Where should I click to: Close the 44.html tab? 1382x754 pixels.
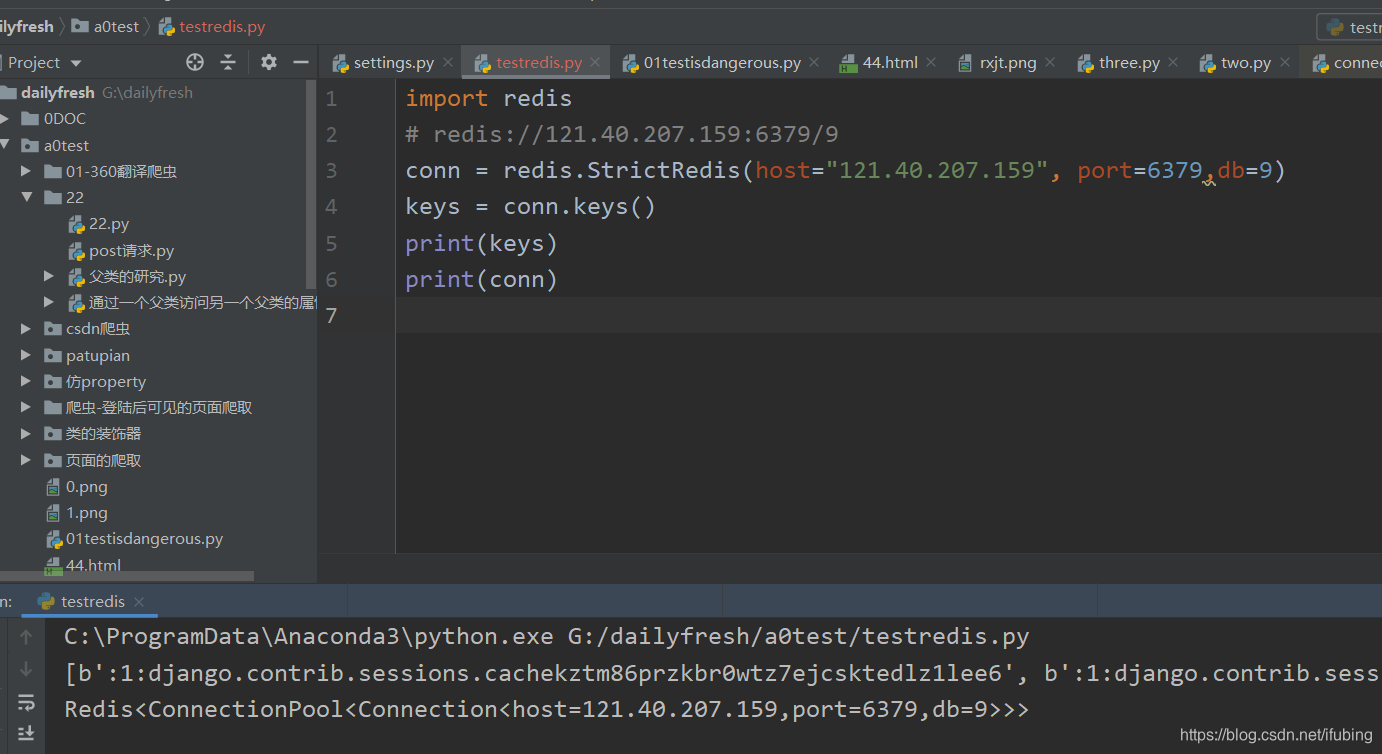(x=931, y=62)
